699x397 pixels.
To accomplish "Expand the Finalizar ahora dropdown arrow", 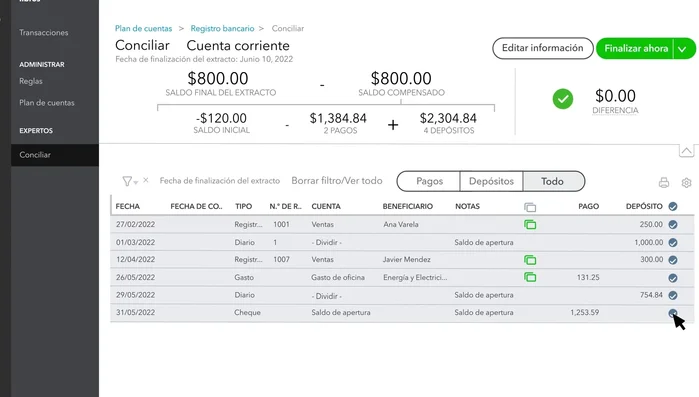I will (682, 49).
